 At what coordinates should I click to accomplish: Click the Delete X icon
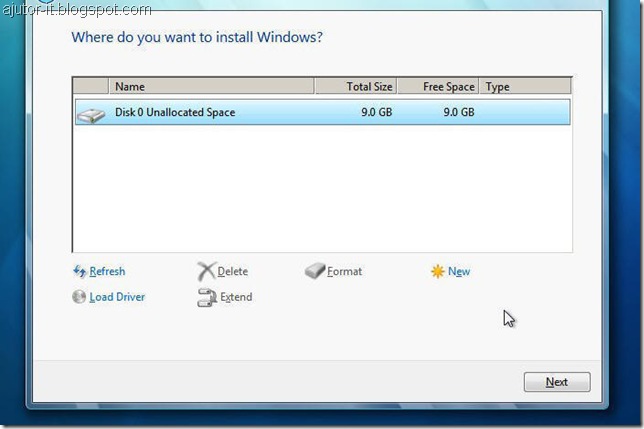tap(206, 271)
